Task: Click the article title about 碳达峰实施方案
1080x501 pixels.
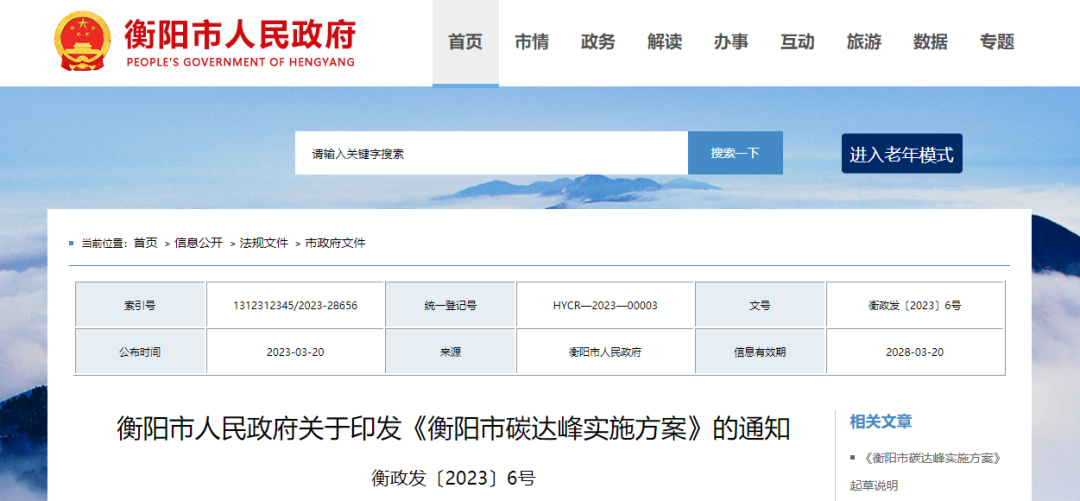Action: coord(453,429)
